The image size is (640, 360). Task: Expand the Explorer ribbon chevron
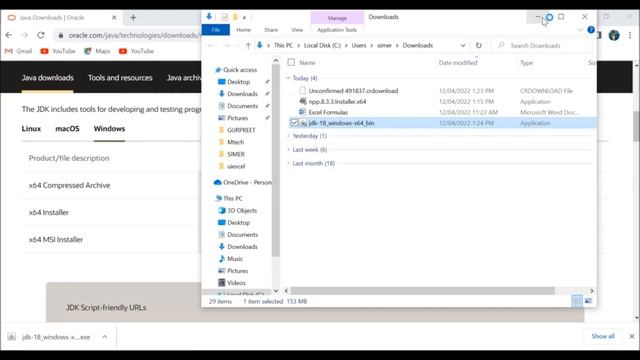tap(580, 30)
